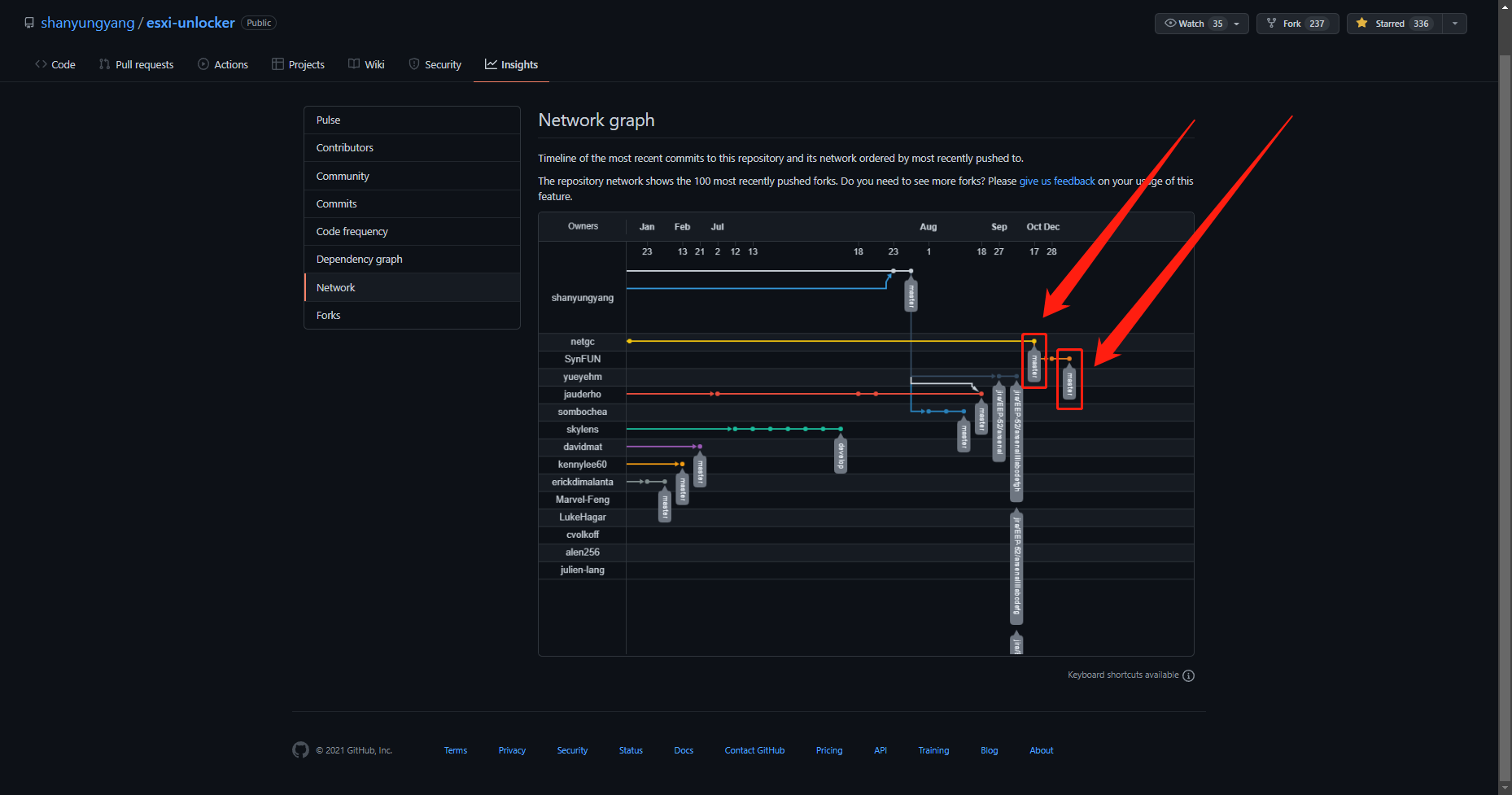Screen dimensions: 1512x795
Task: Open the Docs footer link
Action: tap(684, 750)
